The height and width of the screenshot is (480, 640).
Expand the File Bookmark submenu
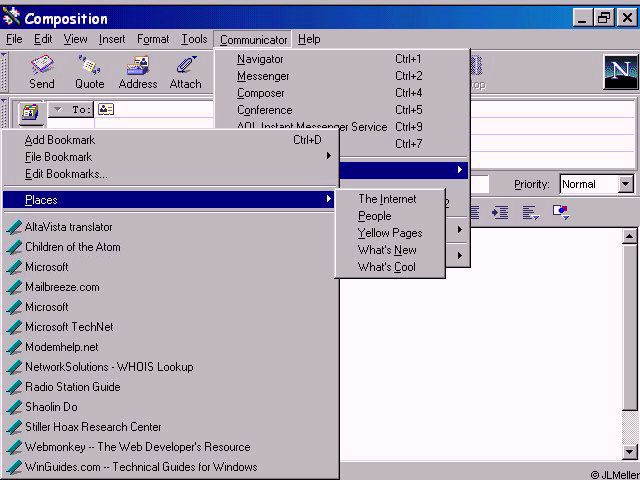(x=171, y=157)
